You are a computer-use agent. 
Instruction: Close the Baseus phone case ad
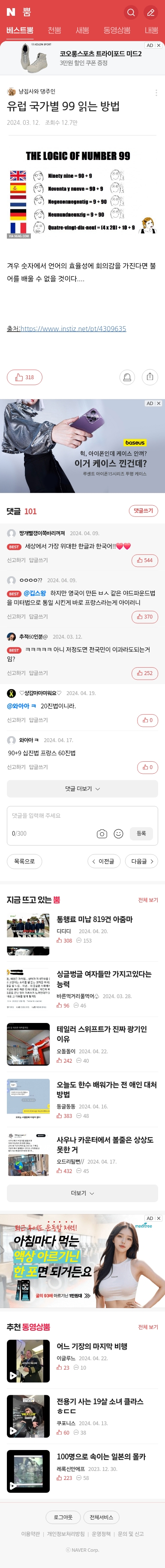(x=158, y=404)
